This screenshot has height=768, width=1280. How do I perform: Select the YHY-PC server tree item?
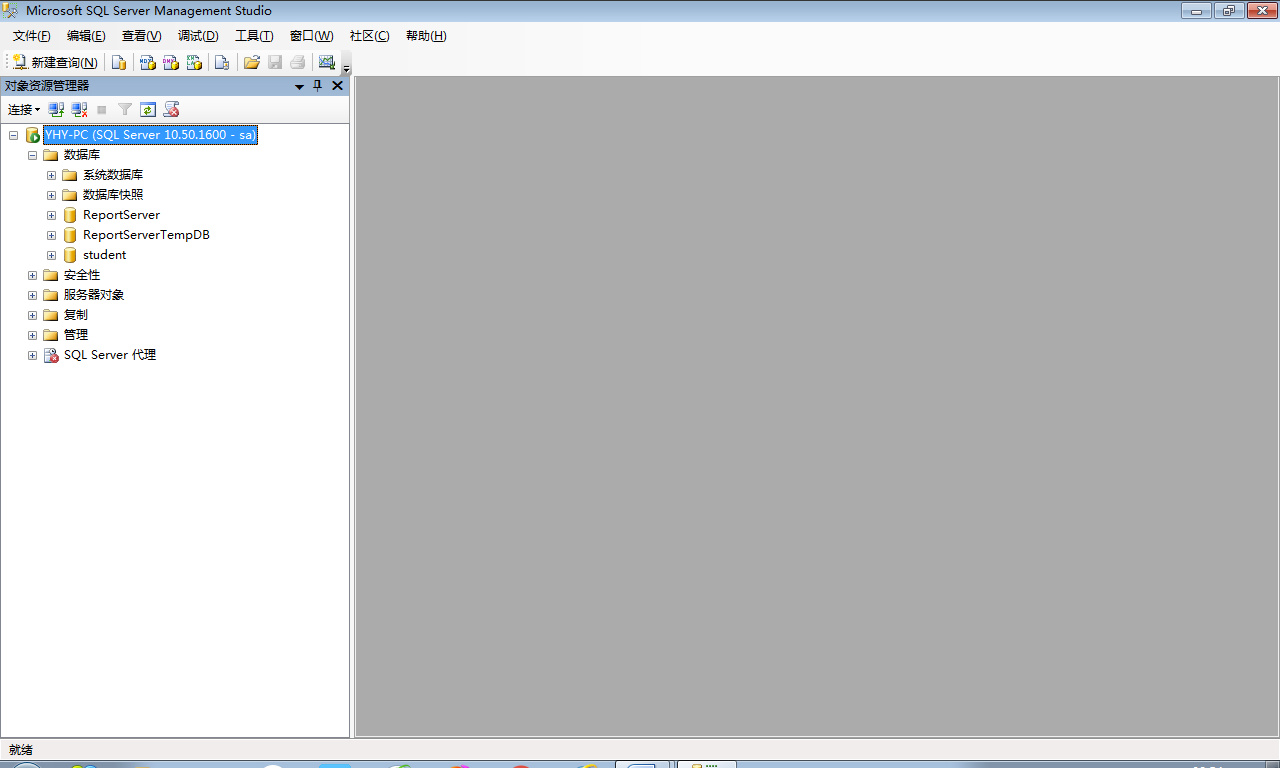tap(150, 135)
